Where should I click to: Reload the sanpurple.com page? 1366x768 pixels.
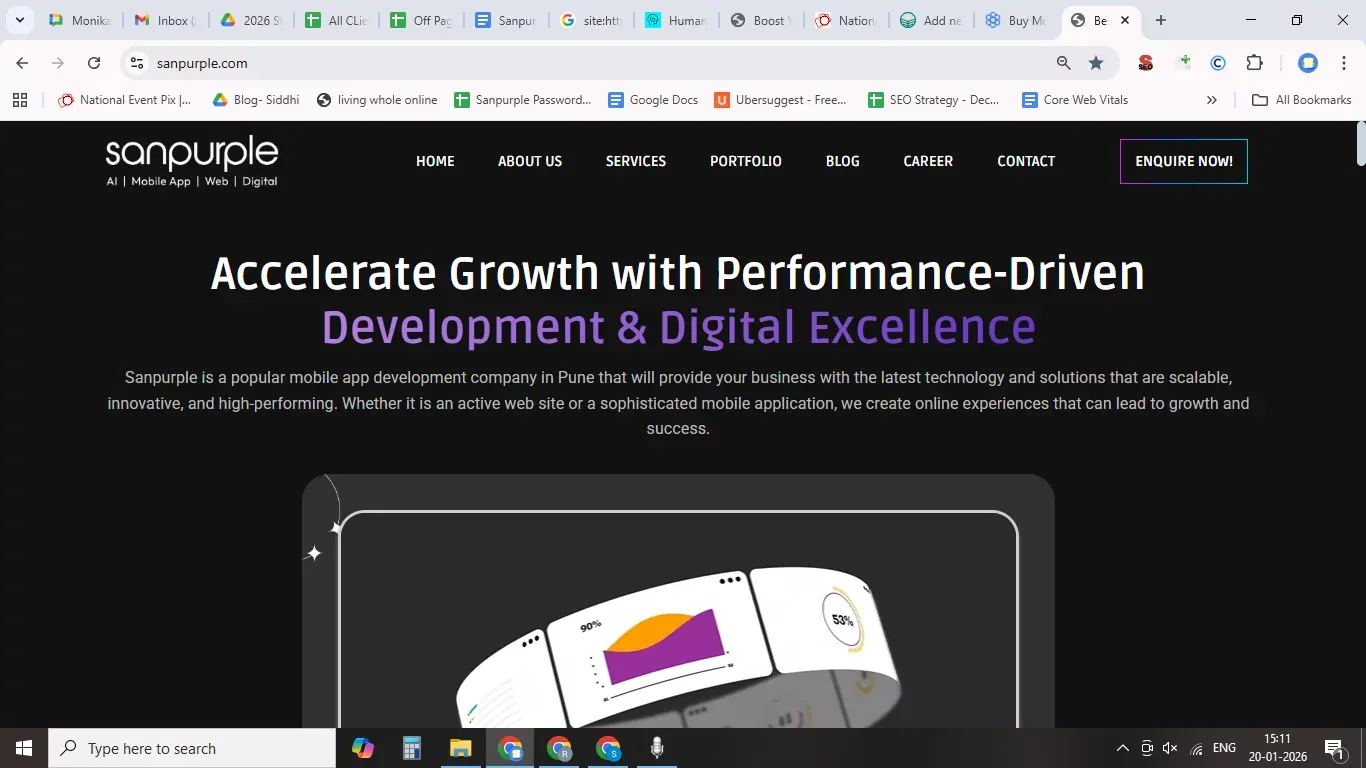(x=94, y=63)
